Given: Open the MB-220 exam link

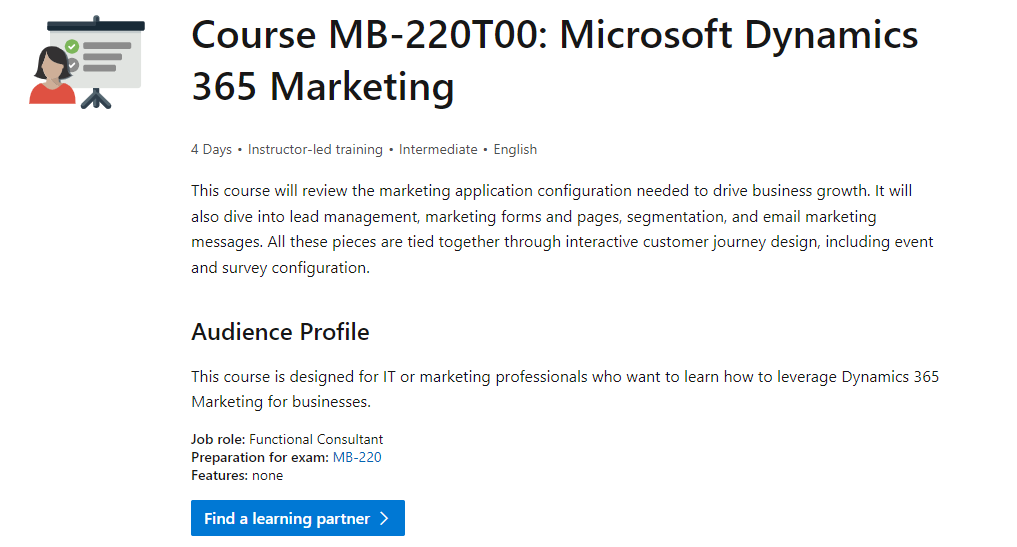Looking at the screenshot, I should click(x=357, y=457).
